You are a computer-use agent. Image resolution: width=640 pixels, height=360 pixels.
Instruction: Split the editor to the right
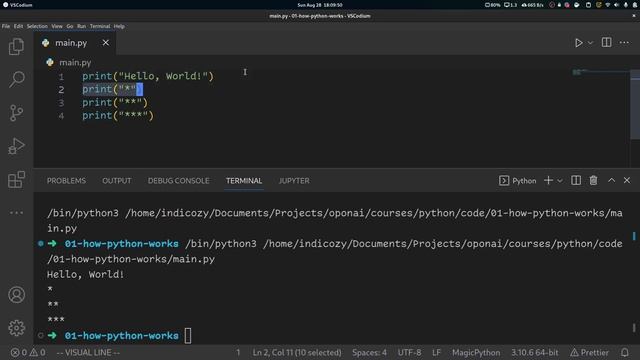tap(607, 42)
